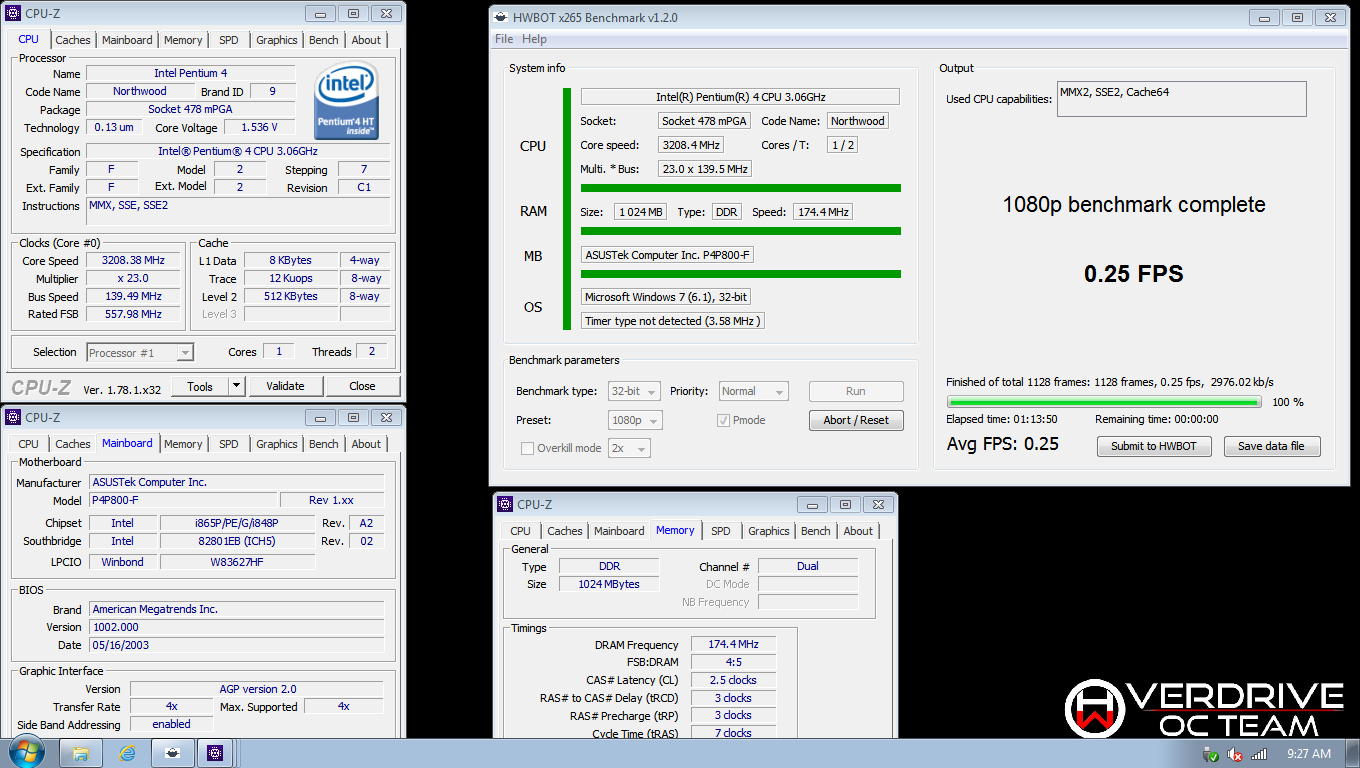Click the Intel Pentium 4 HT logo

click(x=346, y=100)
